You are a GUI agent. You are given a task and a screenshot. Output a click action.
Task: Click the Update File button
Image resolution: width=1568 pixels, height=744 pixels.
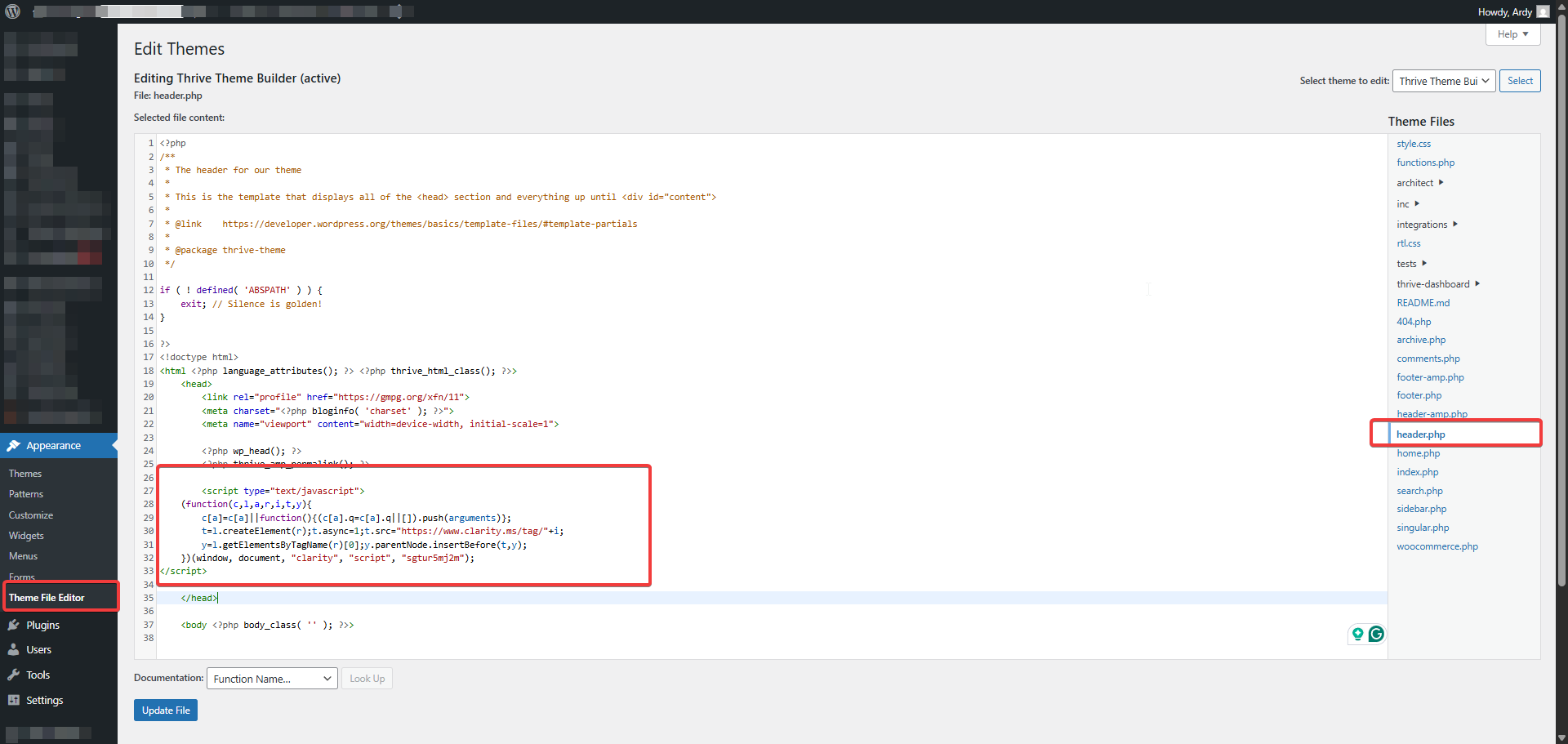pyautogui.click(x=166, y=711)
